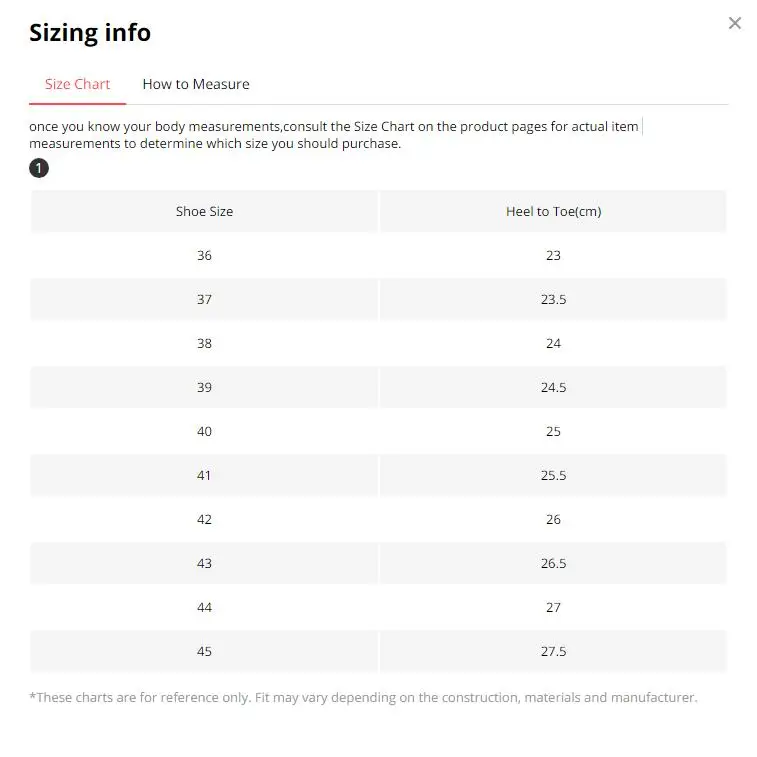Switch to the How to Measure tab
This screenshot has height=757, width=757.
196,84
